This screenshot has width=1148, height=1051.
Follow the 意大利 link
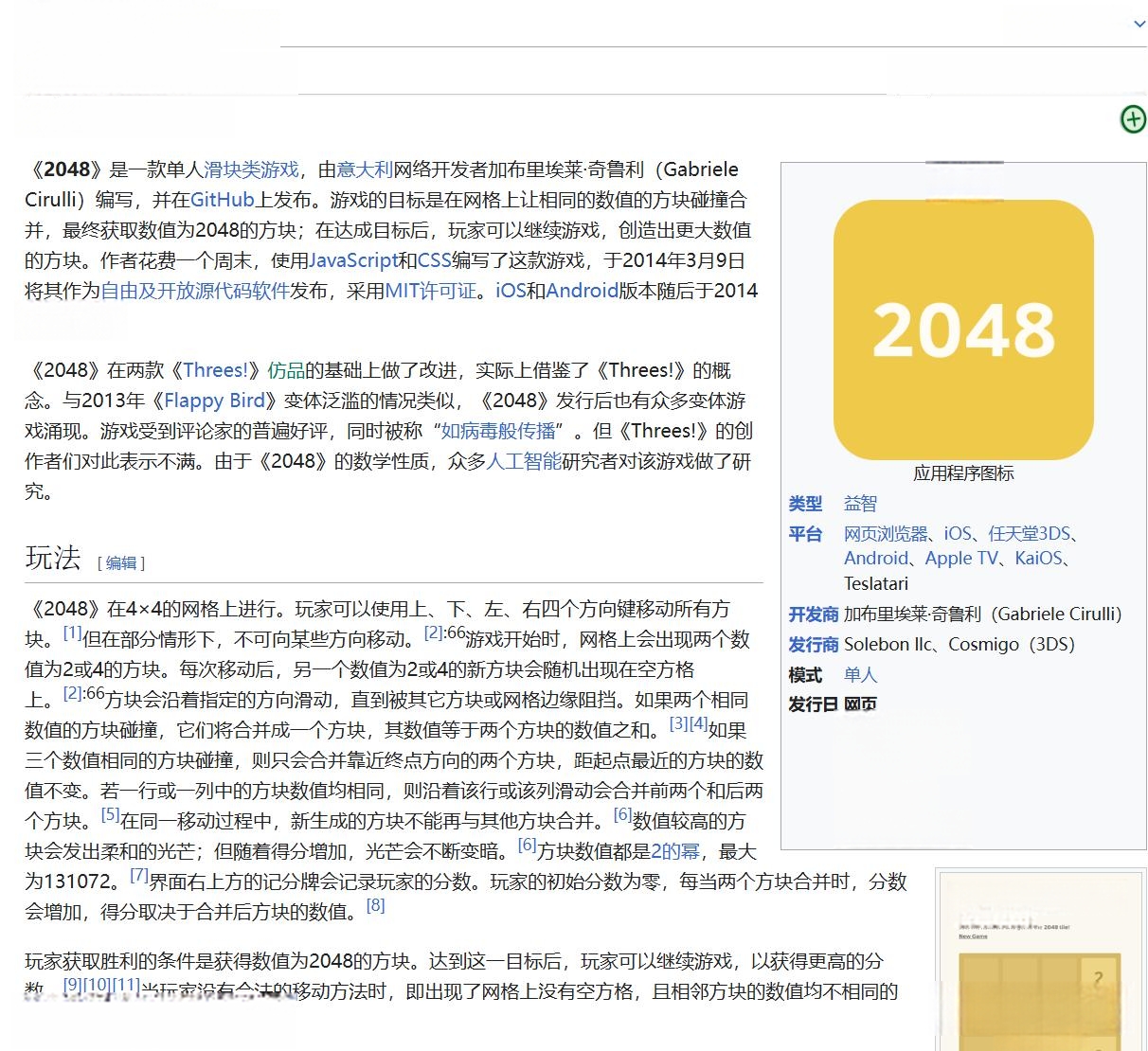pos(365,169)
